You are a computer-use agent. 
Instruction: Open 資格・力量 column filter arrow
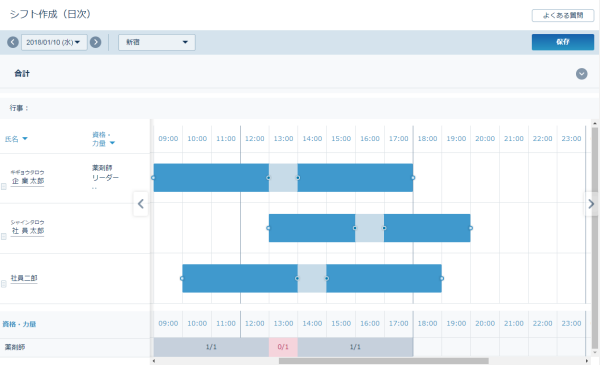click(112, 143)
